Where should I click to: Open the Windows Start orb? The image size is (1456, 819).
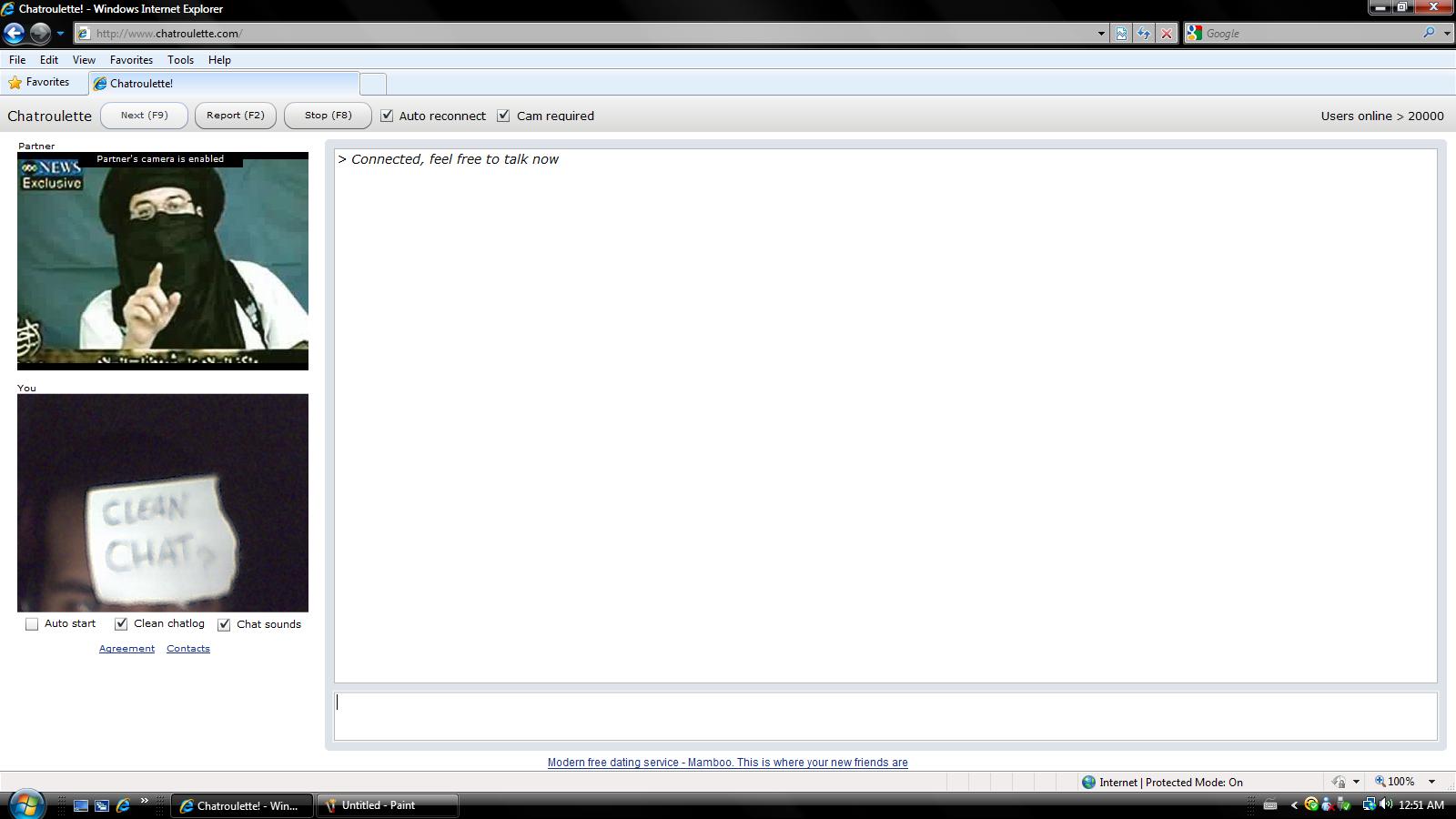(x=26, y=804)
